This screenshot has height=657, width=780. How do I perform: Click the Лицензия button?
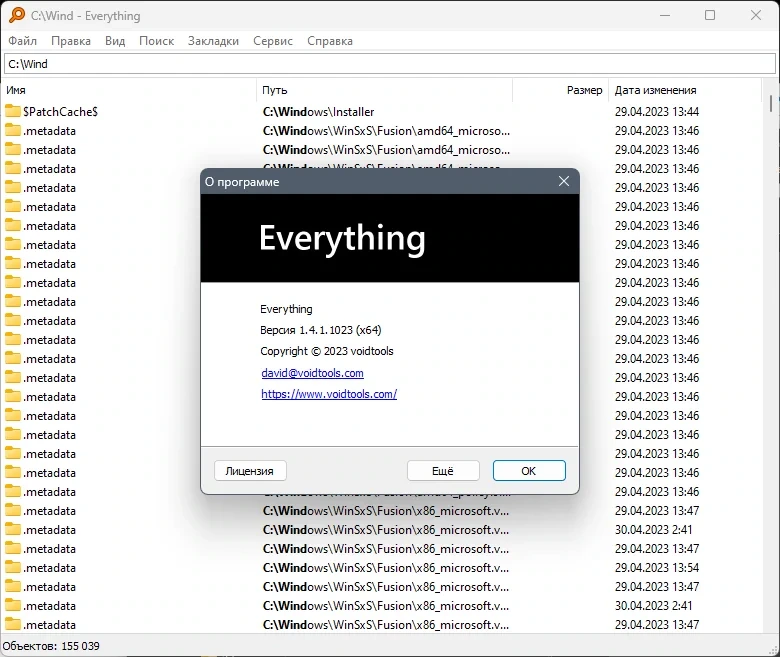pyautogui.click(x=250, y=470)
